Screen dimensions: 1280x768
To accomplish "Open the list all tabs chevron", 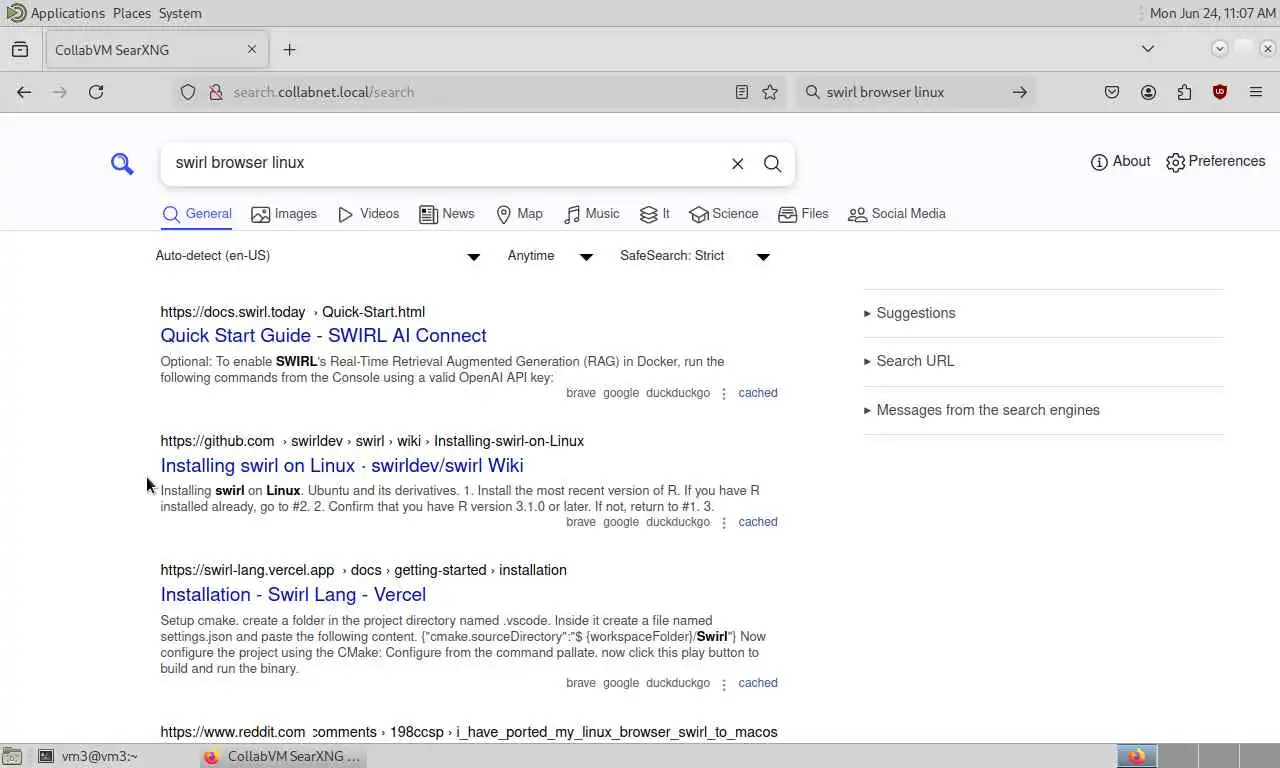I will click(x=1148, y=49).
